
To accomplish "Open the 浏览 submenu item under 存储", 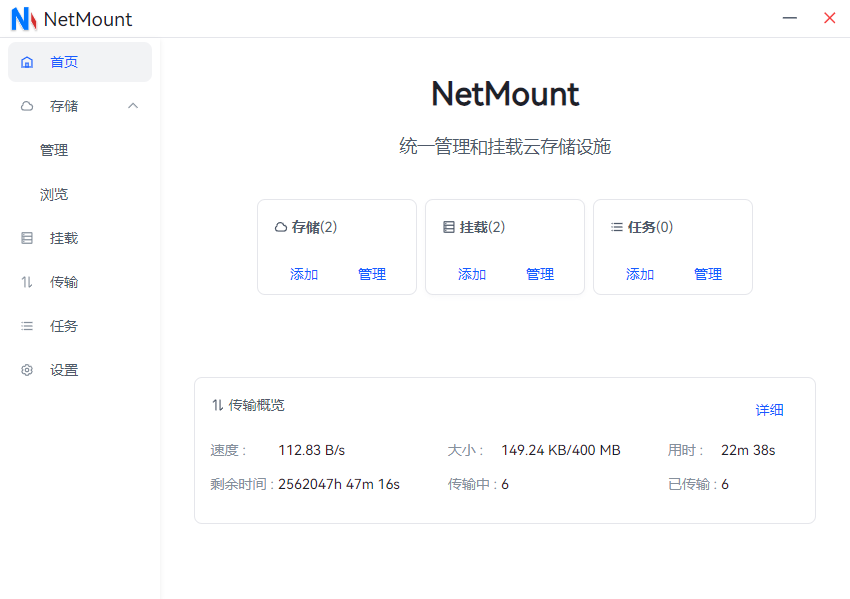I will [54, 194].
